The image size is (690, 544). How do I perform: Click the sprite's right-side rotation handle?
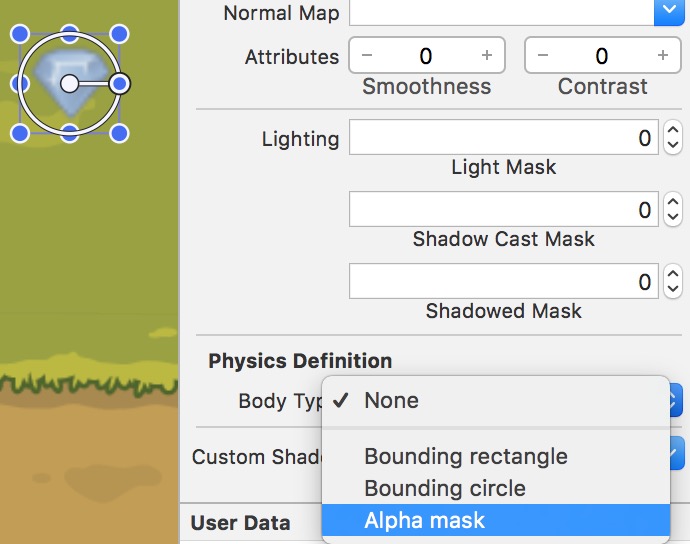click(x=119, y=84)
